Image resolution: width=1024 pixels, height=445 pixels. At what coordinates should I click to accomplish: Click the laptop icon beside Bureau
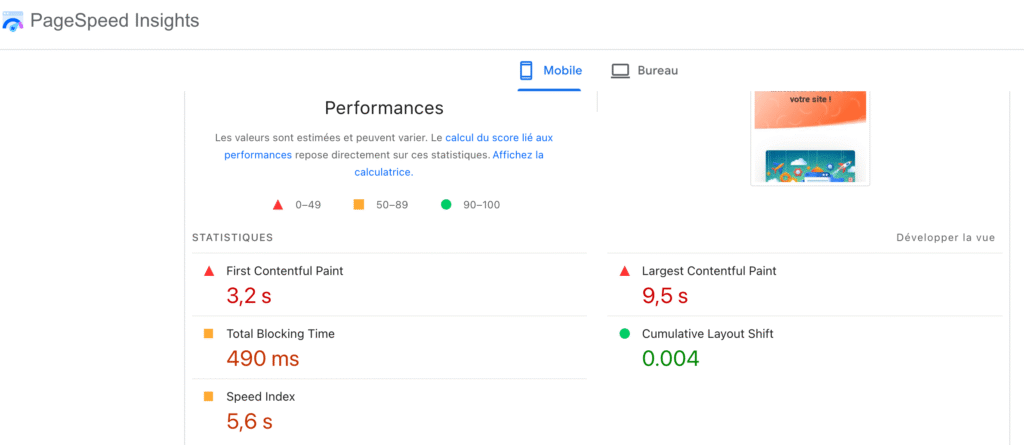point(620,71)
